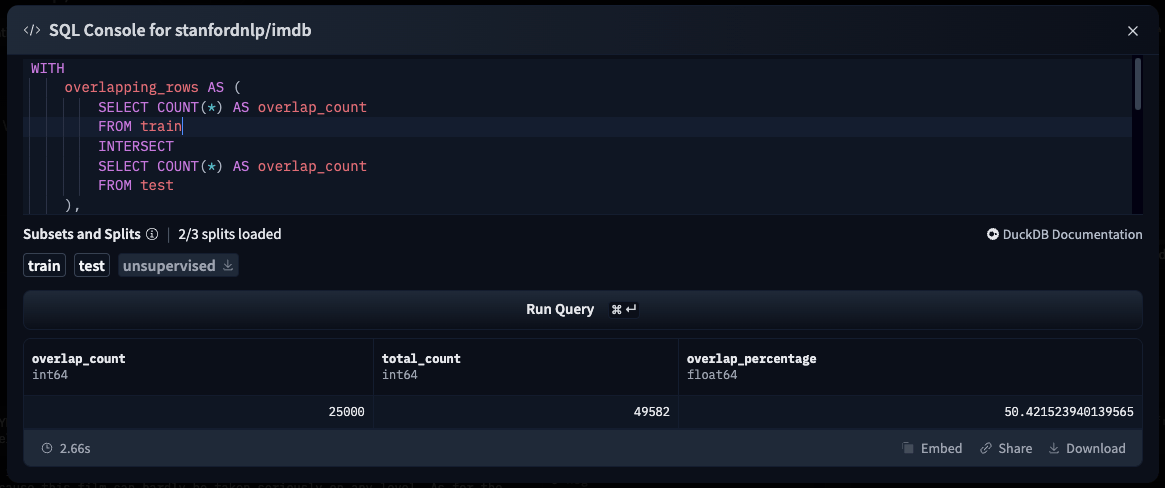Share the SQL query
The width and height of the screenshot is (1165, 488).
1005,449
